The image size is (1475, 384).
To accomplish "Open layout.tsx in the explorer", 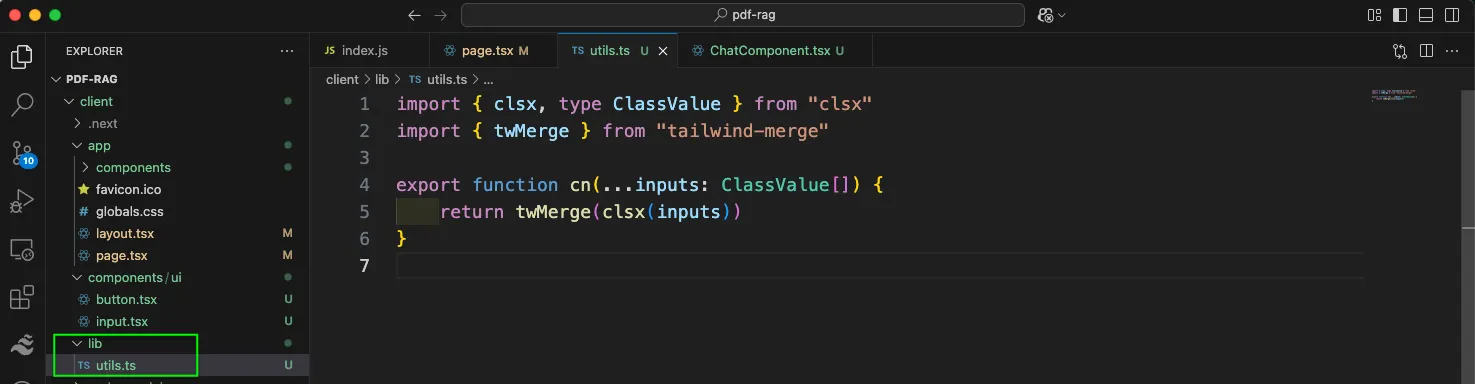I will click(178, 233).
